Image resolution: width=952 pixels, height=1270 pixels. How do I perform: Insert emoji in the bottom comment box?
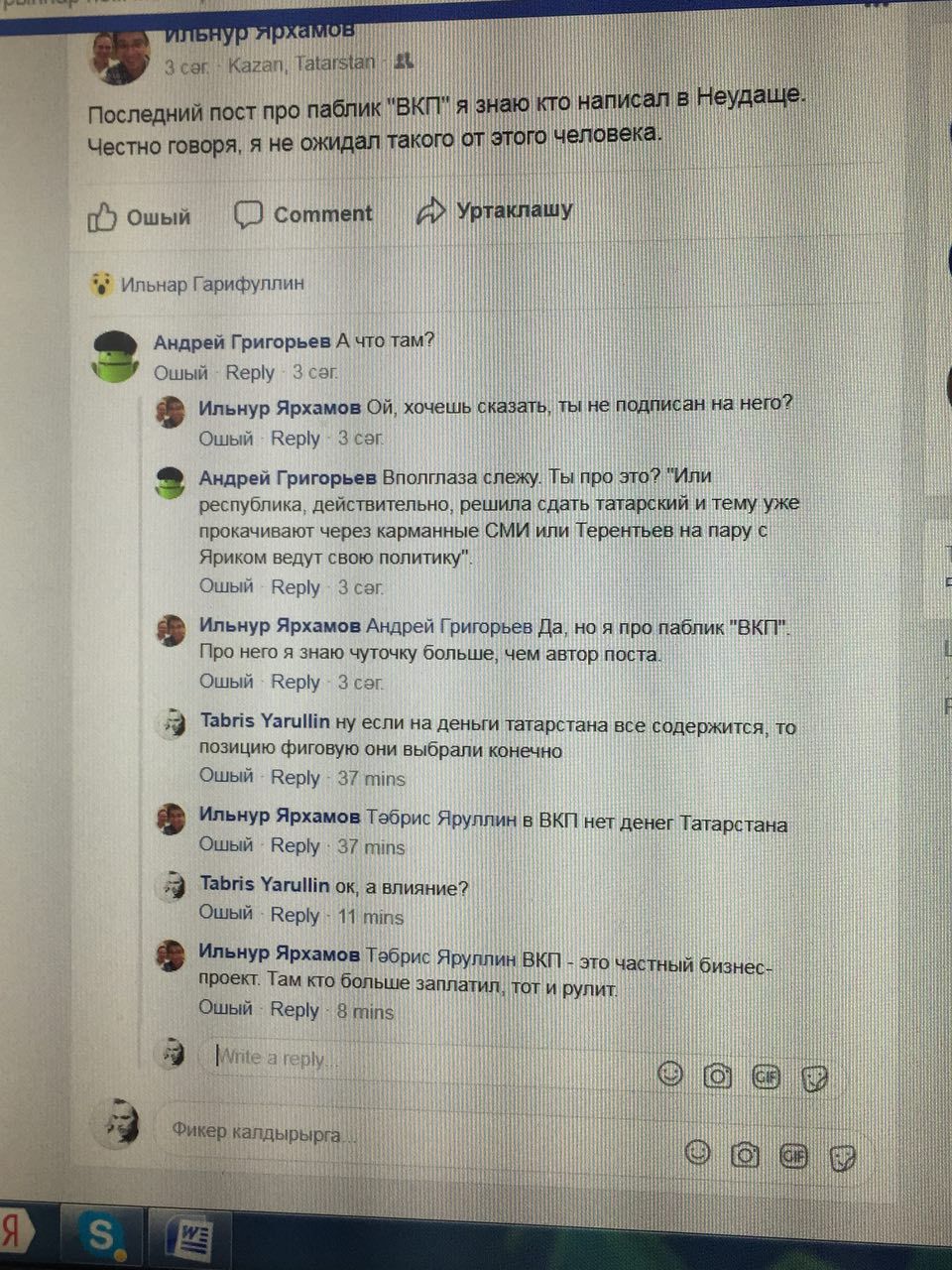tap(699, 1152)
